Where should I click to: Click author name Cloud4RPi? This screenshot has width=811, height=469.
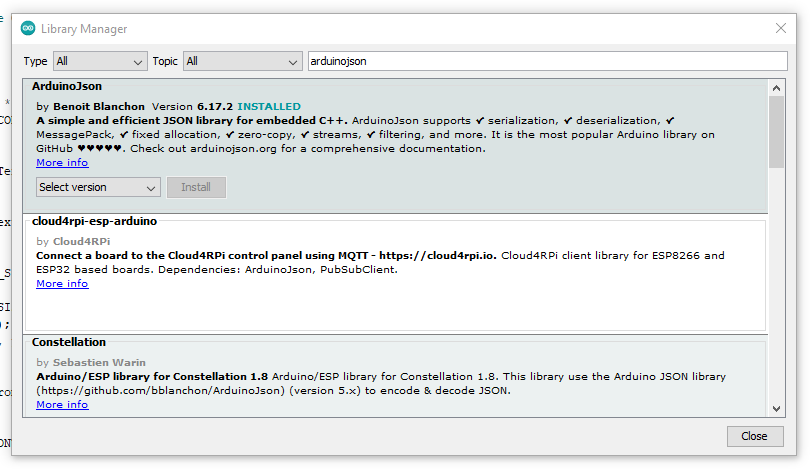(x=82, y=241)
